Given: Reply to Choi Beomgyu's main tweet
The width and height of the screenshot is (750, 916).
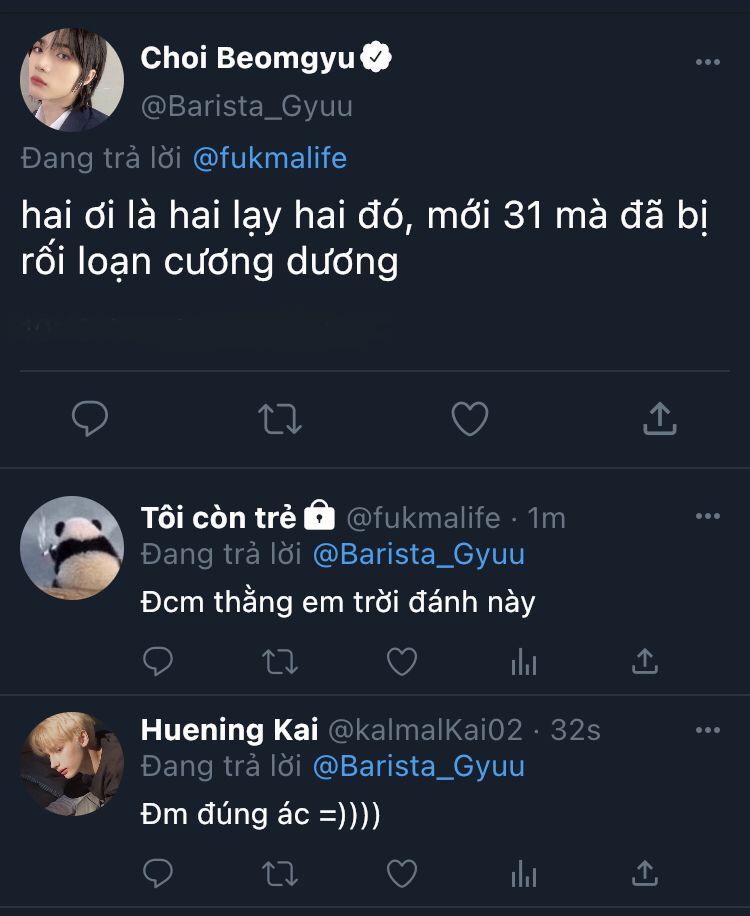Looking at the screenshot, I should point(90,418).
